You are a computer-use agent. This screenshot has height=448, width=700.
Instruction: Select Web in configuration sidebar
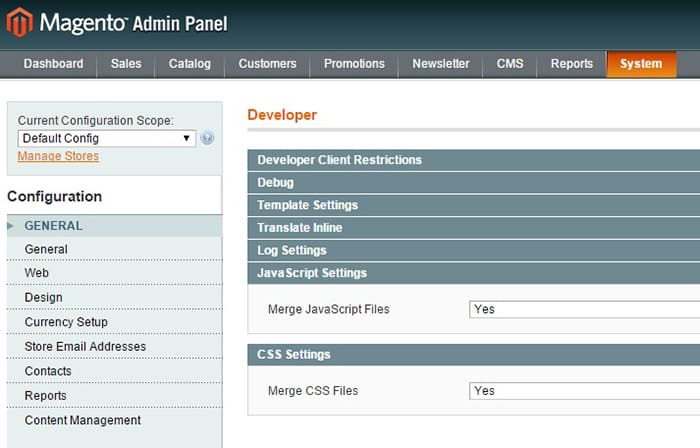point(36,273)
